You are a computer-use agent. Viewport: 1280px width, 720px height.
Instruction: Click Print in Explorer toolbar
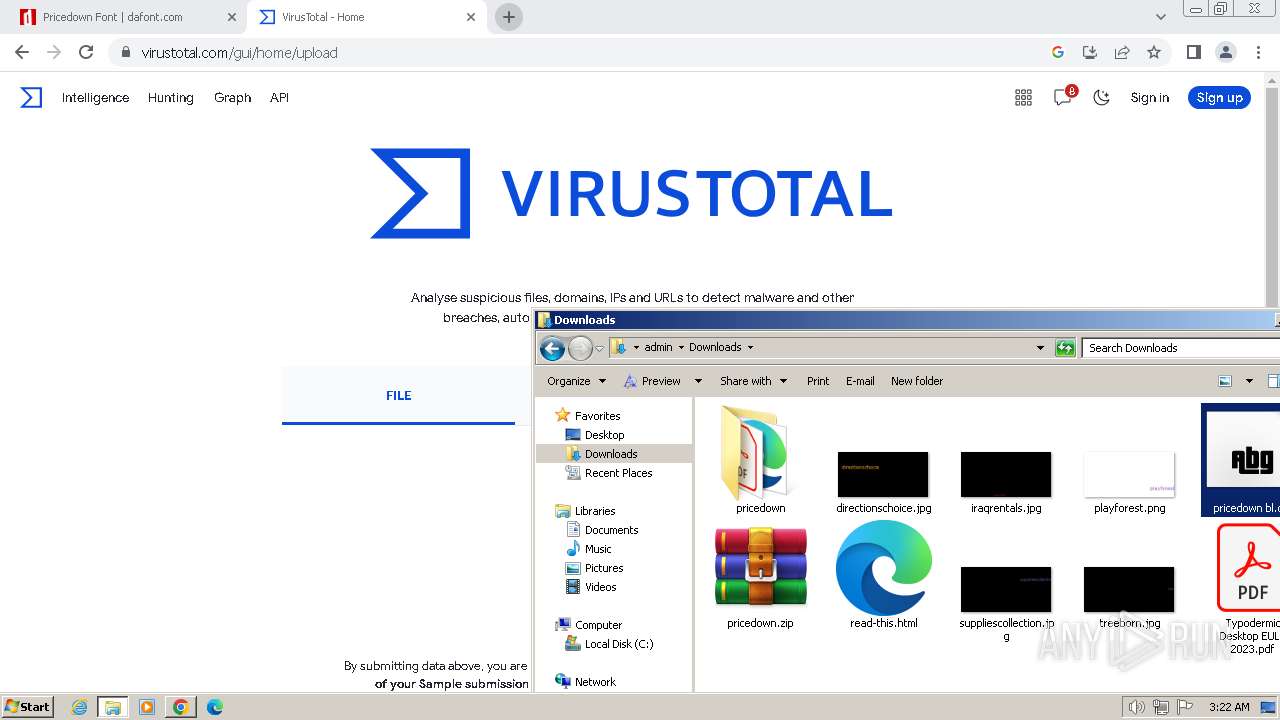pyautogui.click(x=818, y=381)
